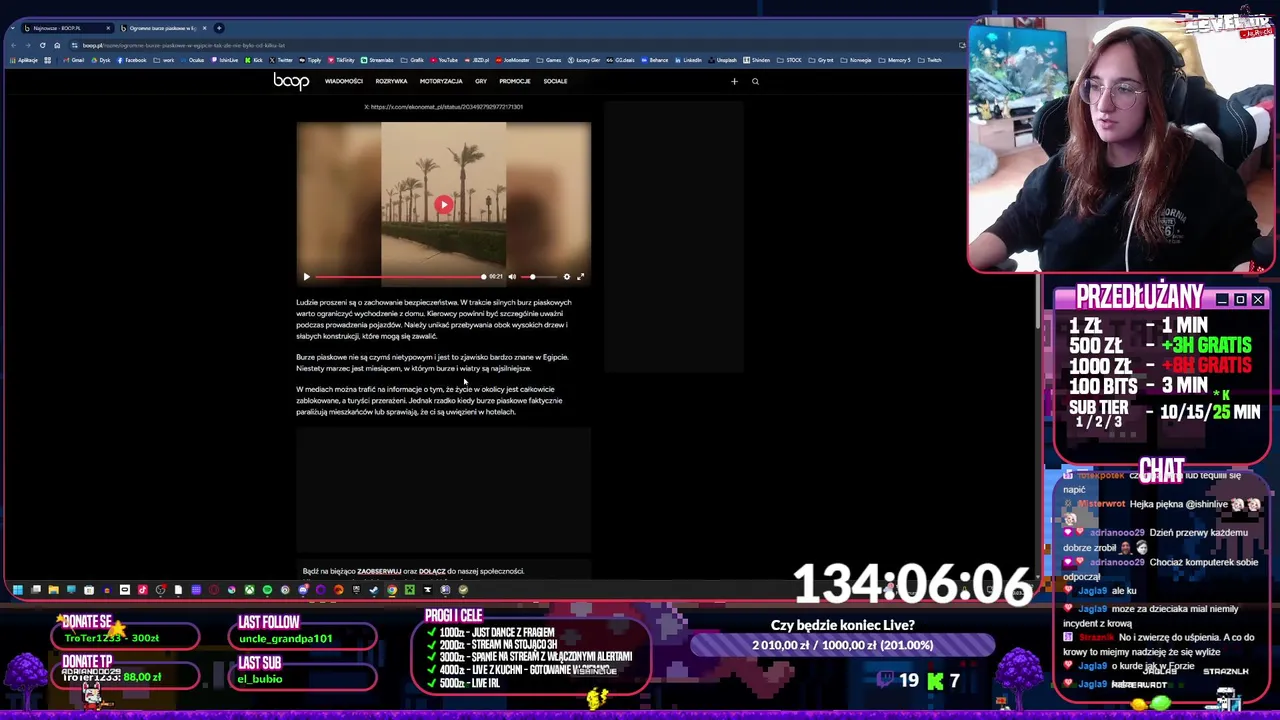The image size is (1280, 720).
Task: Open the search icon in boop header
Action: [x=755, y=81]
